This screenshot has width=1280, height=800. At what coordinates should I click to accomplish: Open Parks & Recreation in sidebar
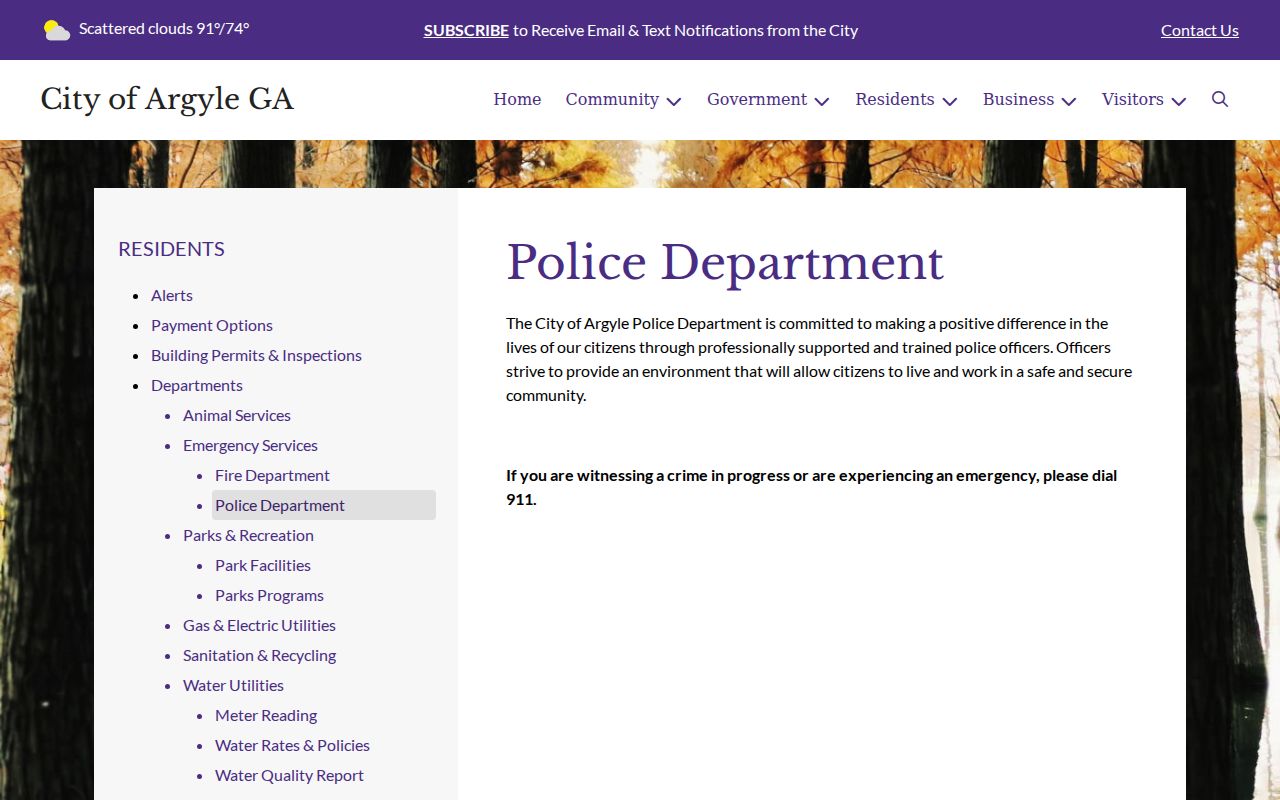pos(248,535)
